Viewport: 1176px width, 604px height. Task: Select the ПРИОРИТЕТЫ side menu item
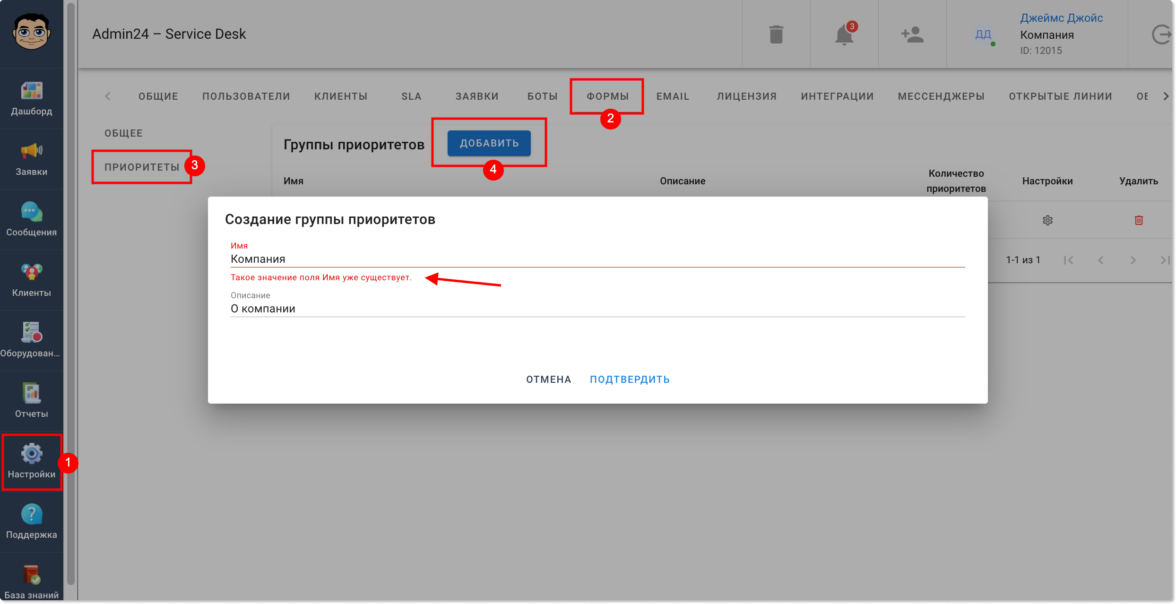[x=142, y=167]
